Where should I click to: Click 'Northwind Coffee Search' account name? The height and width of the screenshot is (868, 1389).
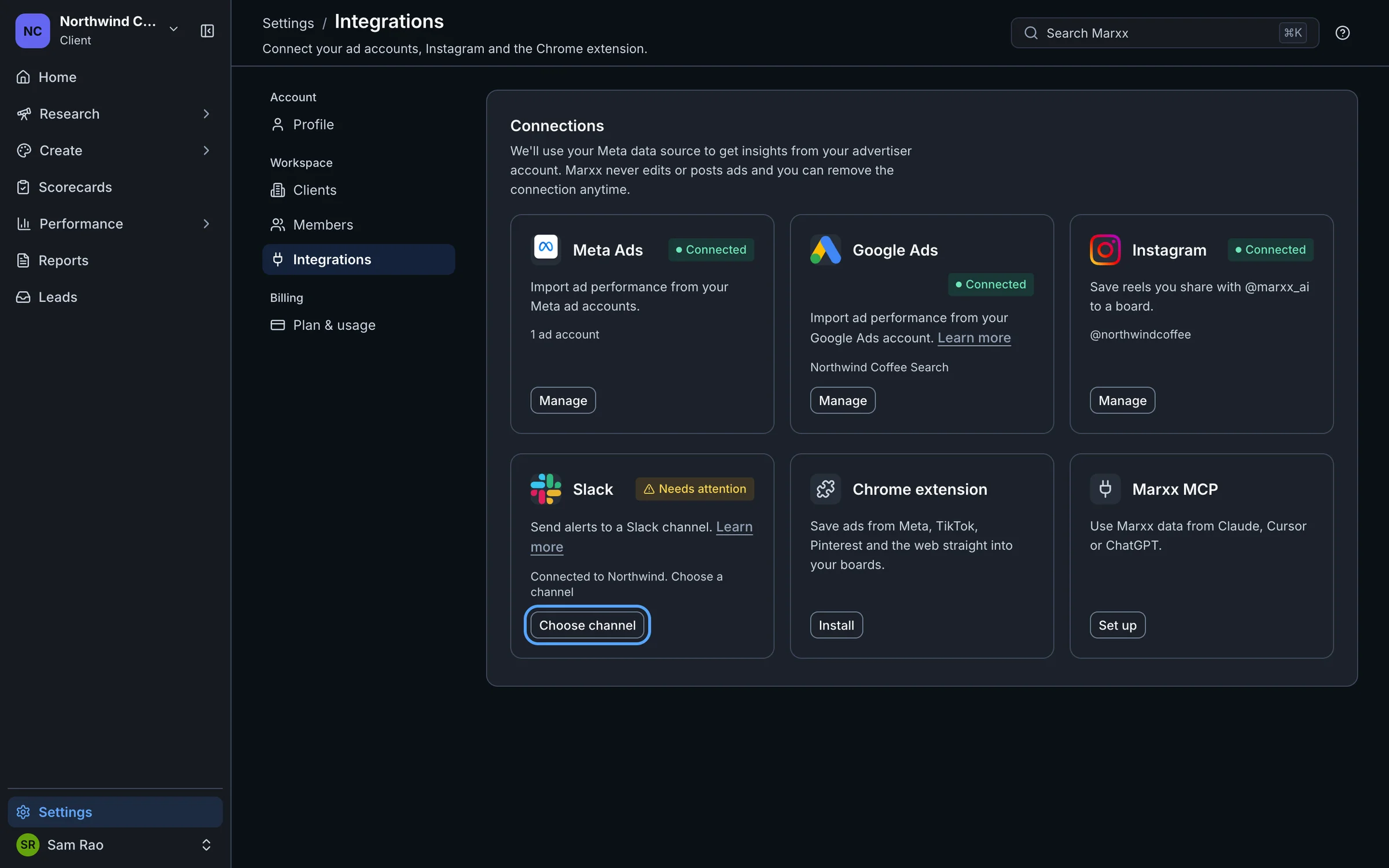coord(879,367)
